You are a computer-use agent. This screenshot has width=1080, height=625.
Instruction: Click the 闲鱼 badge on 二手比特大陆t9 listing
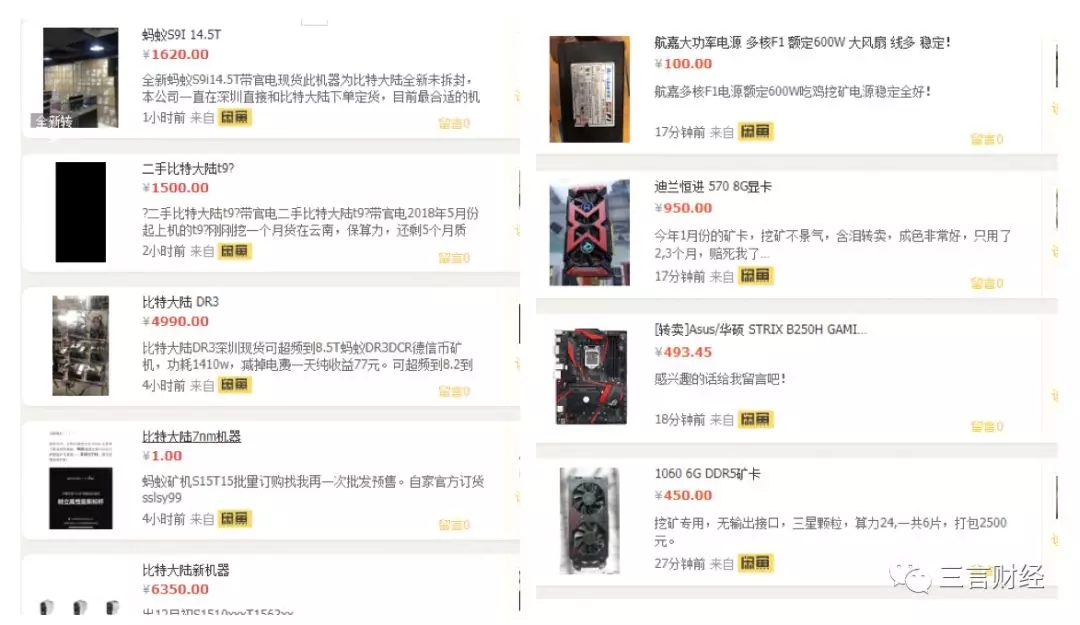[x=235, y=251]
